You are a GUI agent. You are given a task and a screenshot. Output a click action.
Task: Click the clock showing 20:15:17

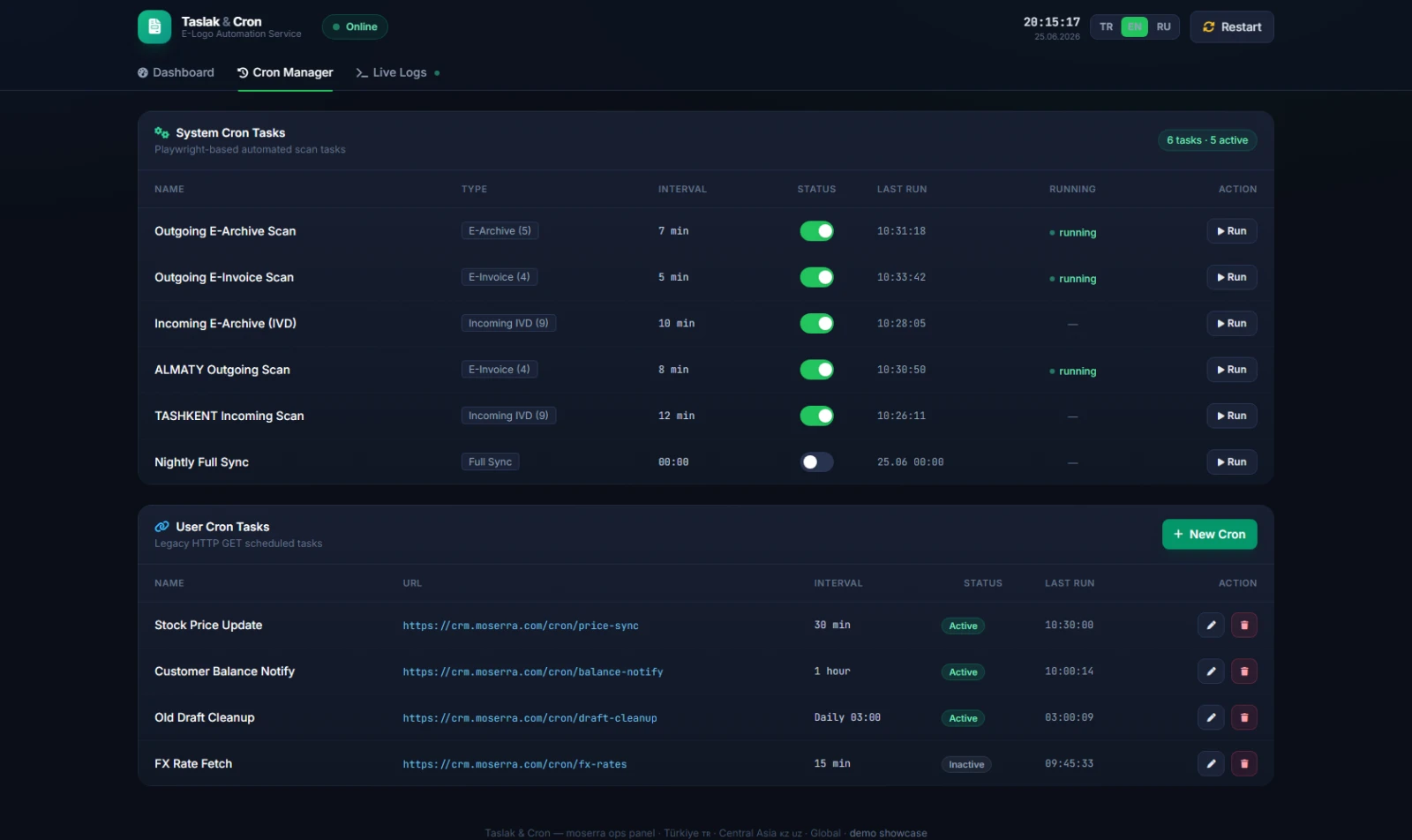(1052, 22)
